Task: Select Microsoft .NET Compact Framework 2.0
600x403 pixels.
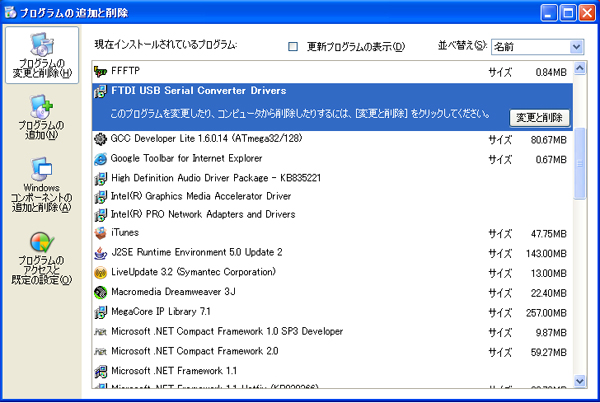Action: coord(194,351)
